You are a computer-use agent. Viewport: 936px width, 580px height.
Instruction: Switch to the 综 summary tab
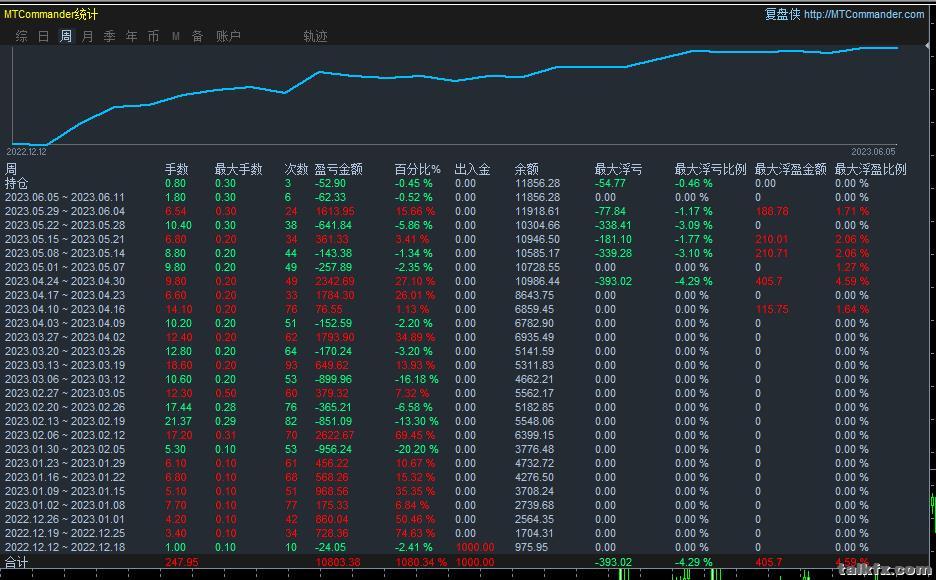click(21, 36)
